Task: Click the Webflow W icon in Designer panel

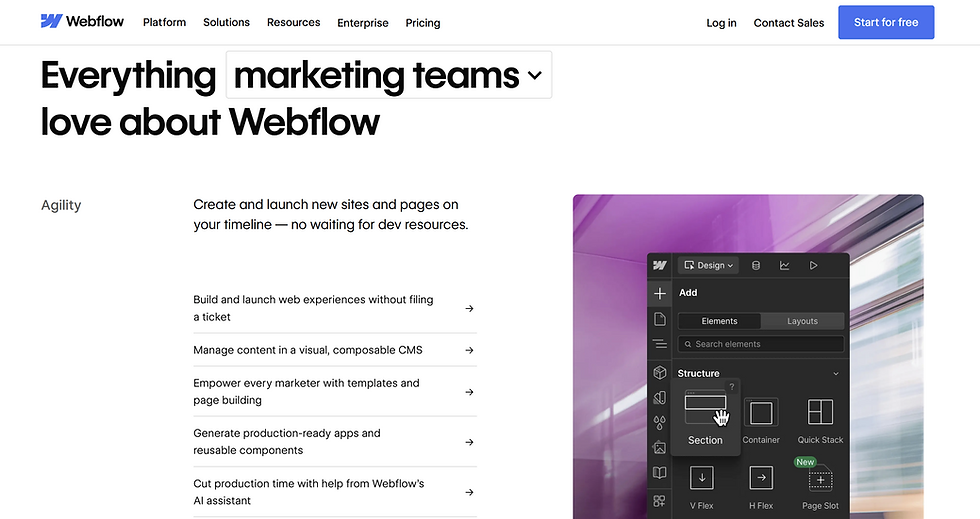Action: click(x=659, y=265)
